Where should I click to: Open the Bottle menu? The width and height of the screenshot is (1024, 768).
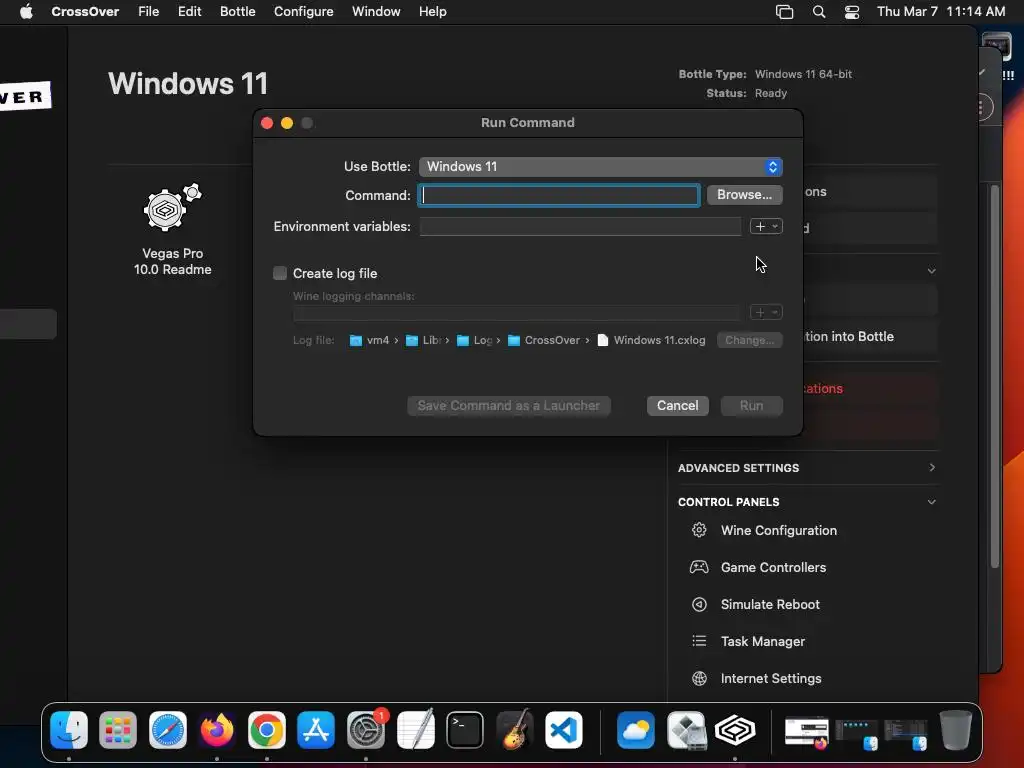(238, 12)
